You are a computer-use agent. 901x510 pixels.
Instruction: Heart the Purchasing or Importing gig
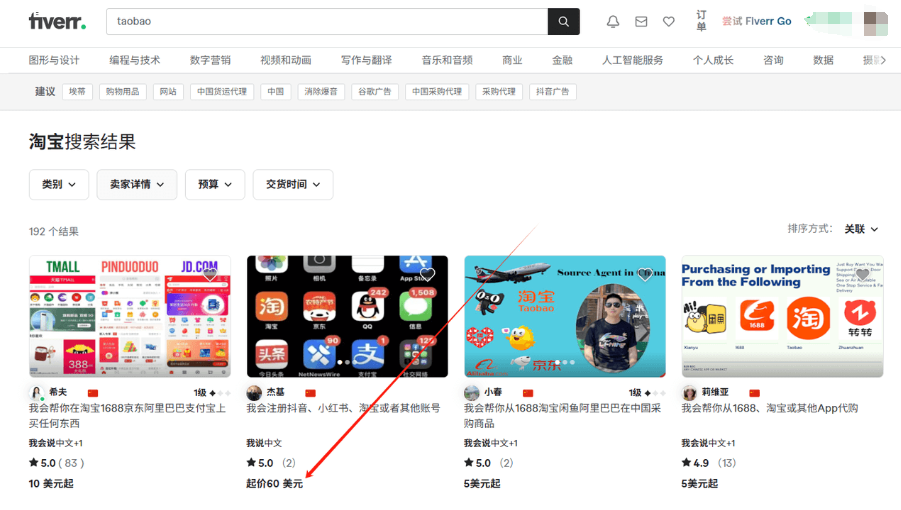[862, 274]
